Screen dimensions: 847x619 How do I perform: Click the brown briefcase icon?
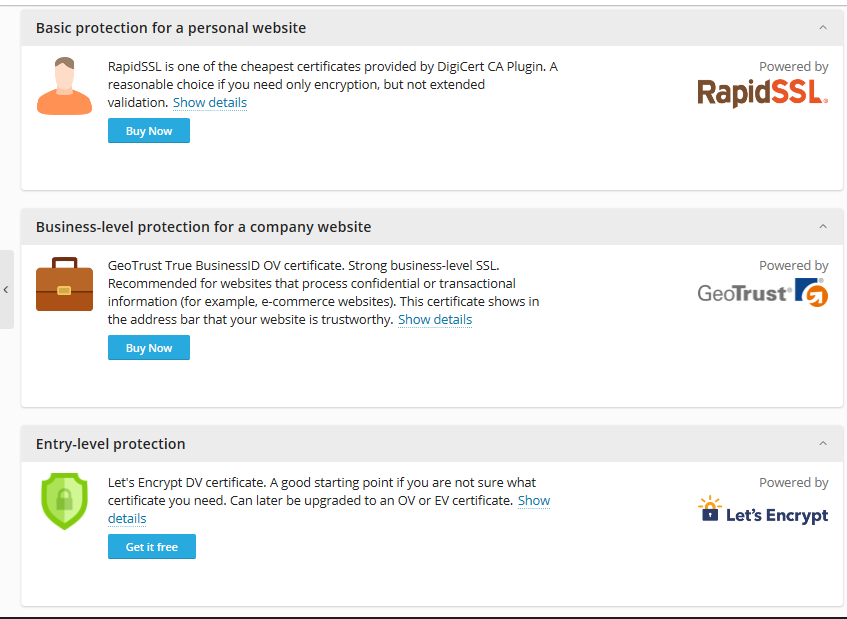tap(64, 284)
